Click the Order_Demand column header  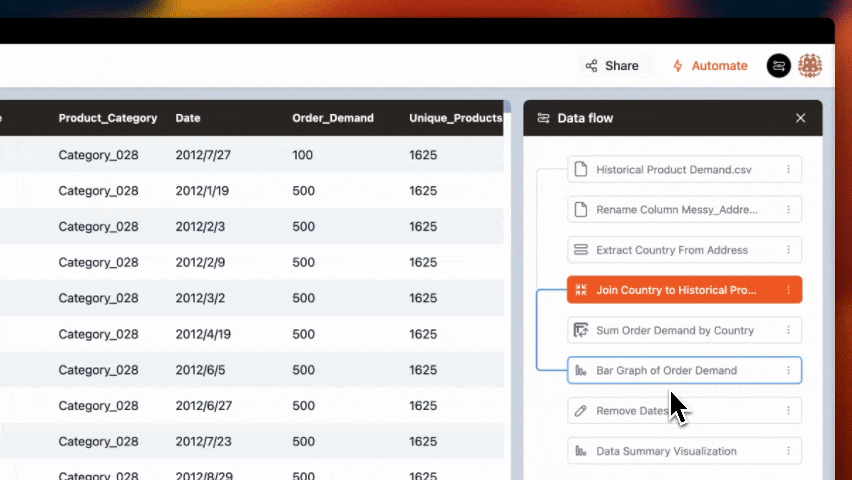pyautogui.click(x=332, y=118)
